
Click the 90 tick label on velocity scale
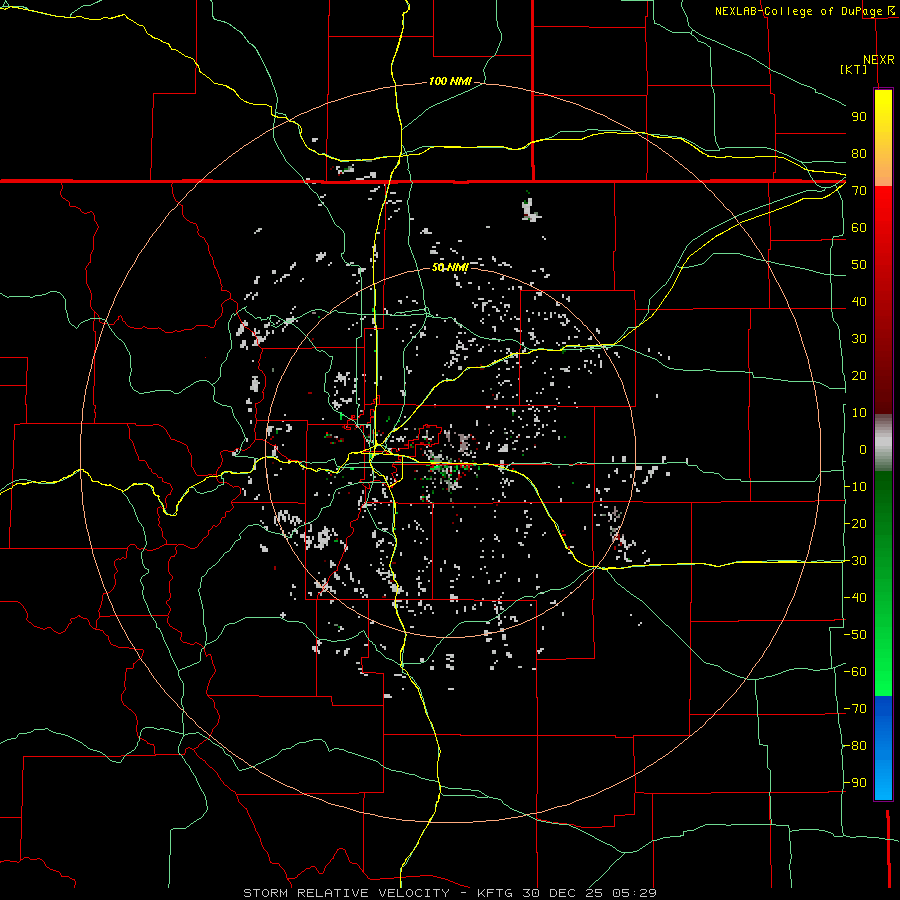coord(859,117)
